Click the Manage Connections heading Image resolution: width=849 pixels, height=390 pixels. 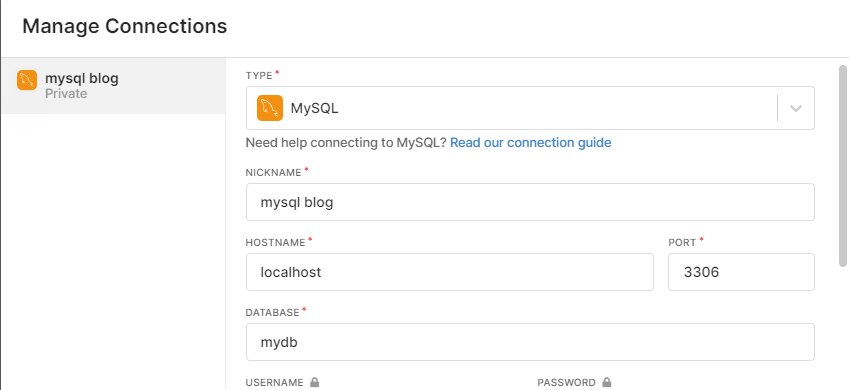[125, 26]
